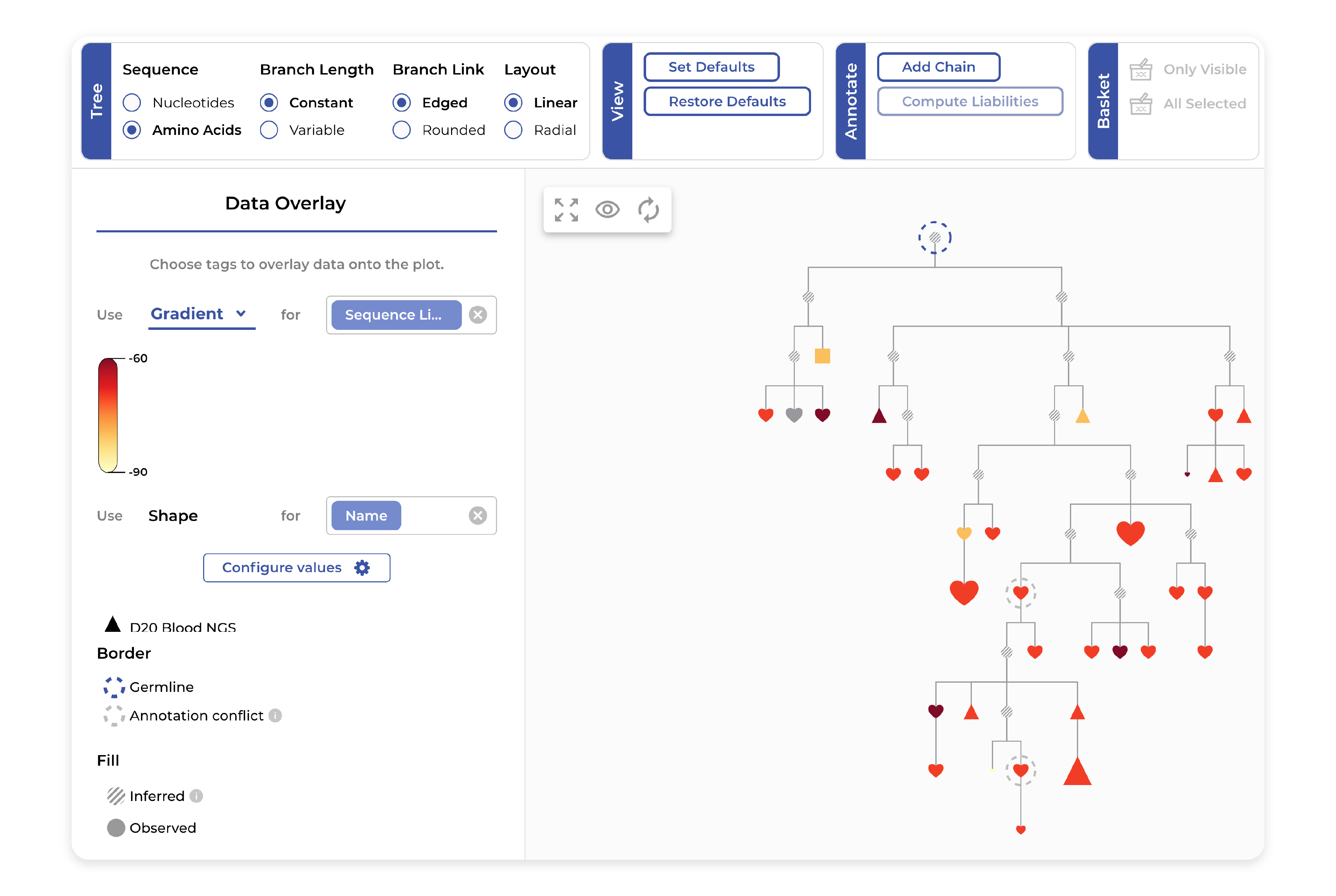The height and width of the screenshot is (896, 1336).
Task: Click the Set Defaults button
Action: (711, 67)
